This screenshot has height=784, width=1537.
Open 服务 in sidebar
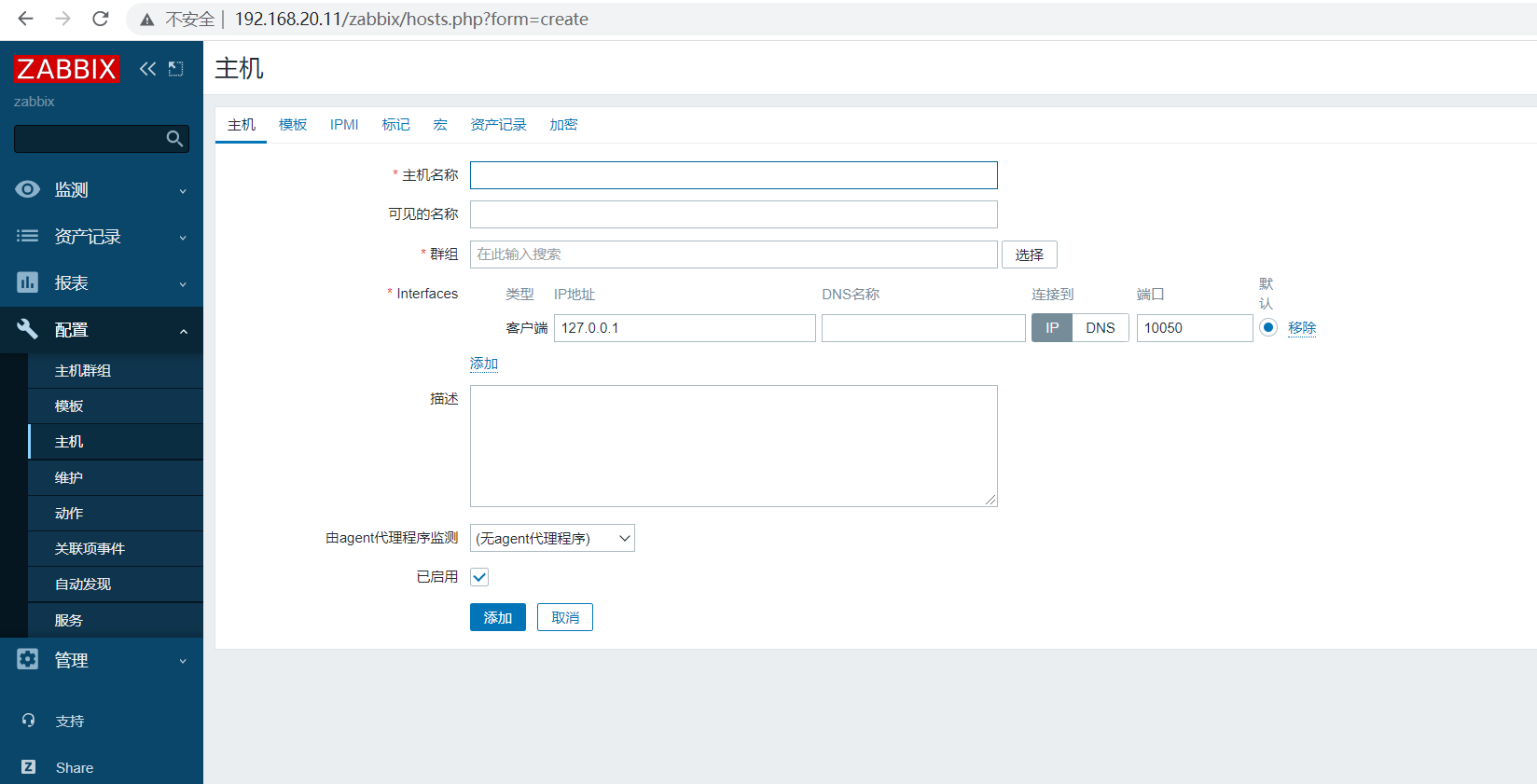click(116, 620)
